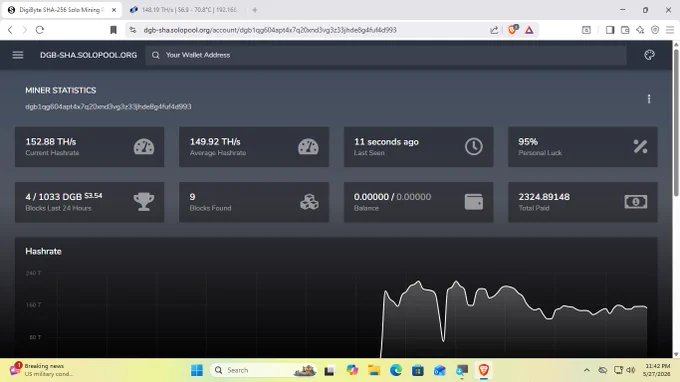Click the miner wallet address under Miner Statistics
680x382 pixels.
(108, 107)
